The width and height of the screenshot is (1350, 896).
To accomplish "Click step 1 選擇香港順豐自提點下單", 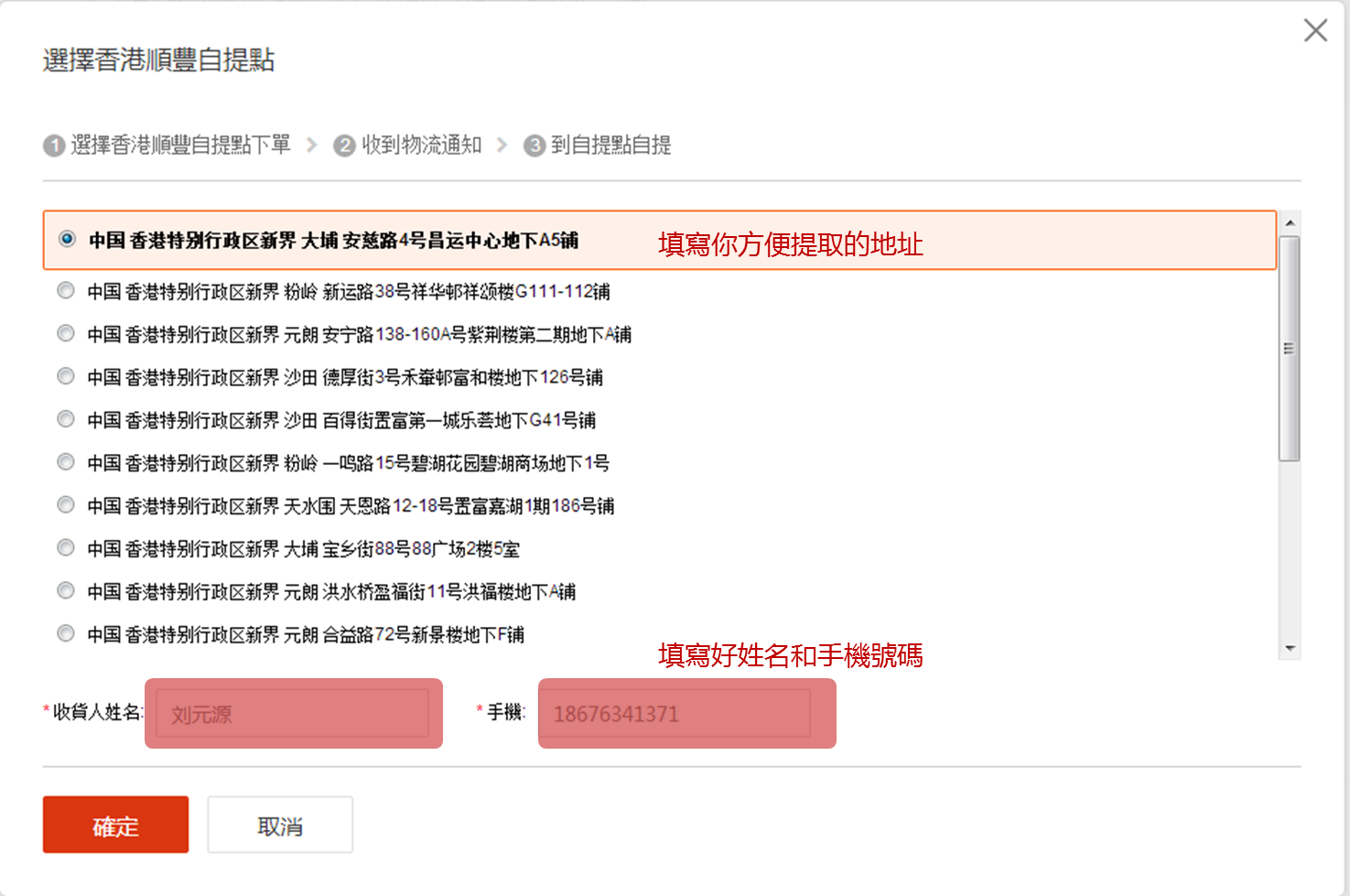I will [x=167, y=145].
